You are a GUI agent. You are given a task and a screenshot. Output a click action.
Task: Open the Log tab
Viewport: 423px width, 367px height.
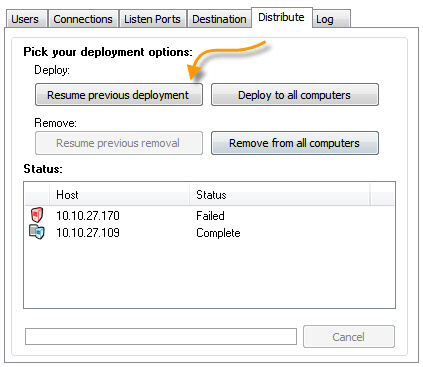pyautogui.click(x=331, y=19)
